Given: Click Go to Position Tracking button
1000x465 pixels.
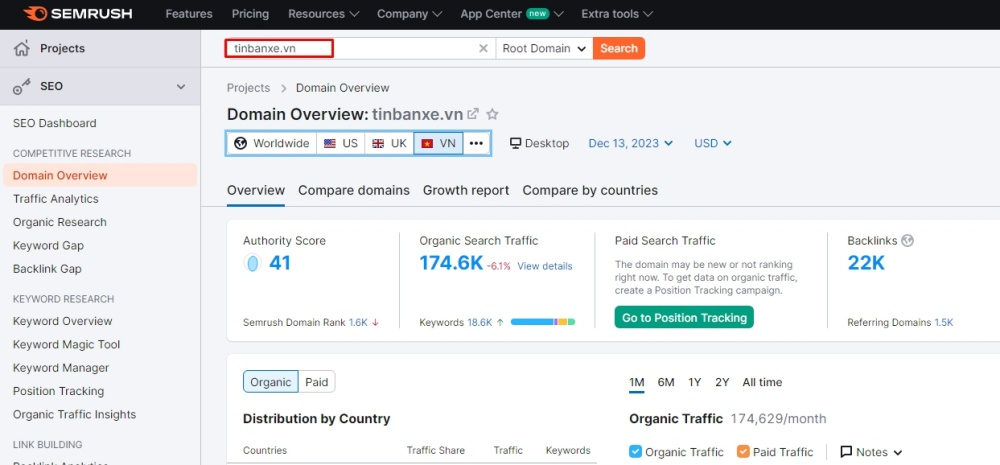Looking at the screenshot, I should (x=684, y=317).
